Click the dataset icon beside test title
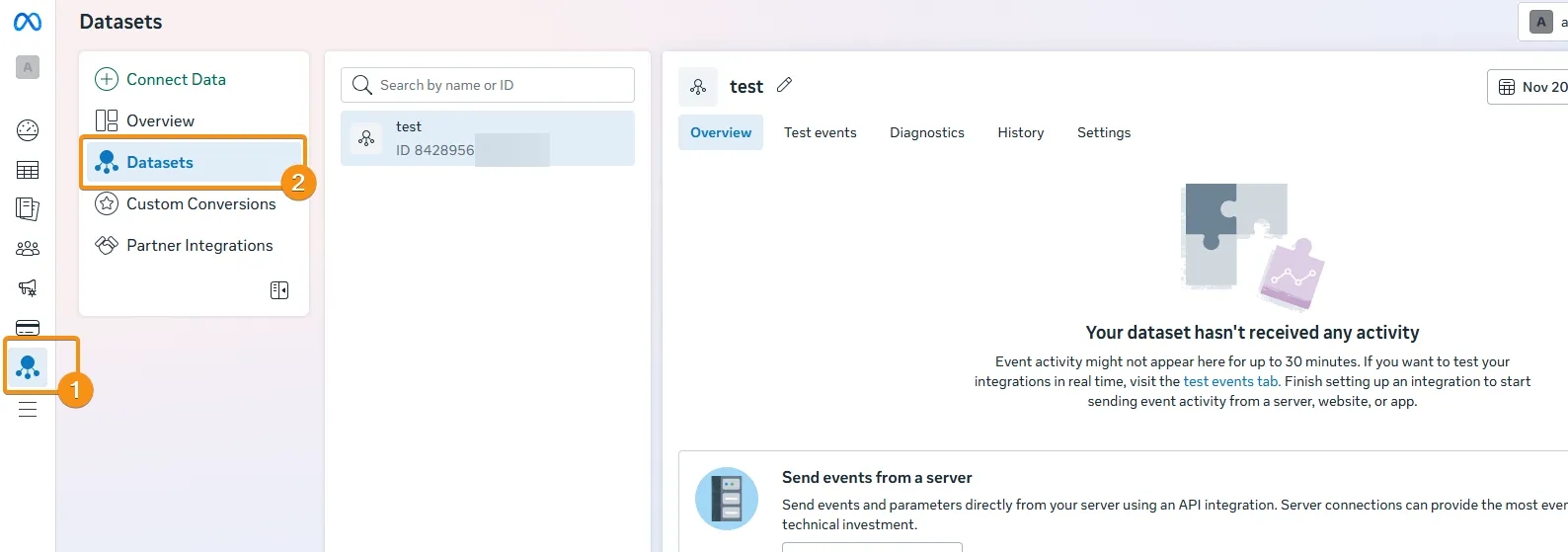The height and width of the screenshot is (552, 1568). point(698,87)
